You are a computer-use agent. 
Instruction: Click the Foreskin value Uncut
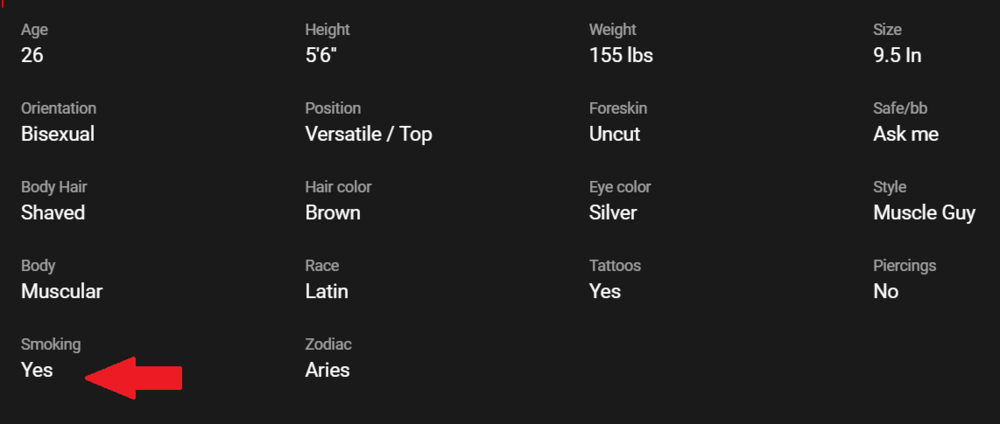614,134
